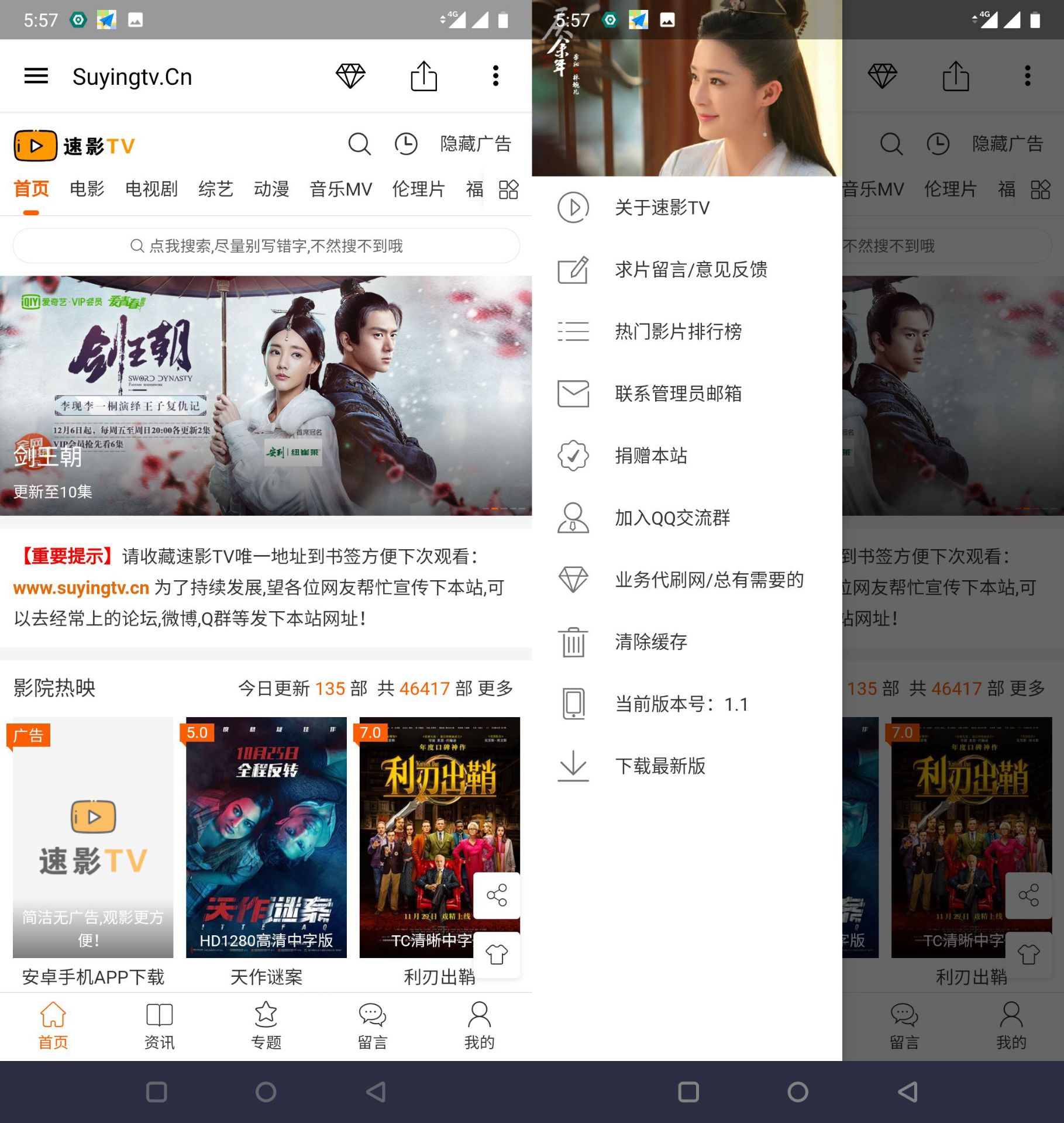
Task: Tap the badge icon next to 捐赠本站
Action: coord(573,456)
